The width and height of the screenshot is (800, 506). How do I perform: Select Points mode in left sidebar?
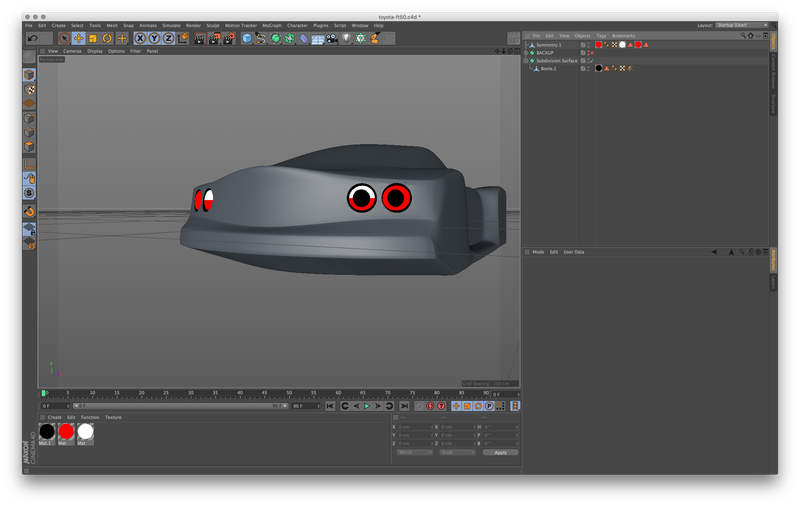30,118
